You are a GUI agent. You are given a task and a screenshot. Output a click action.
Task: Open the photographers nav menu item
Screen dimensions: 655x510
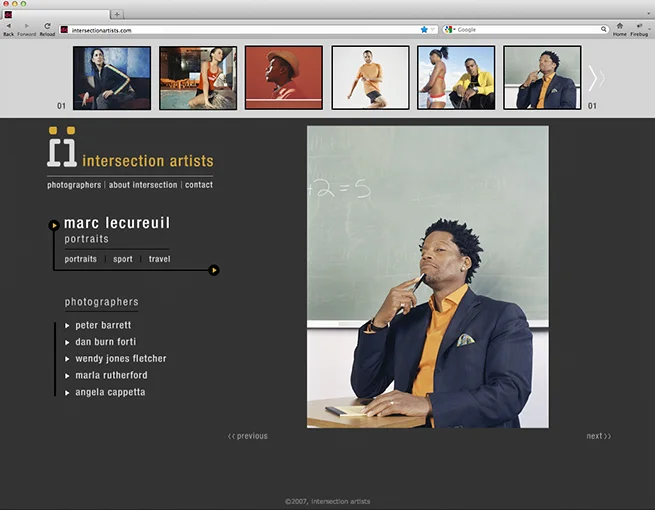coord(74,185)
